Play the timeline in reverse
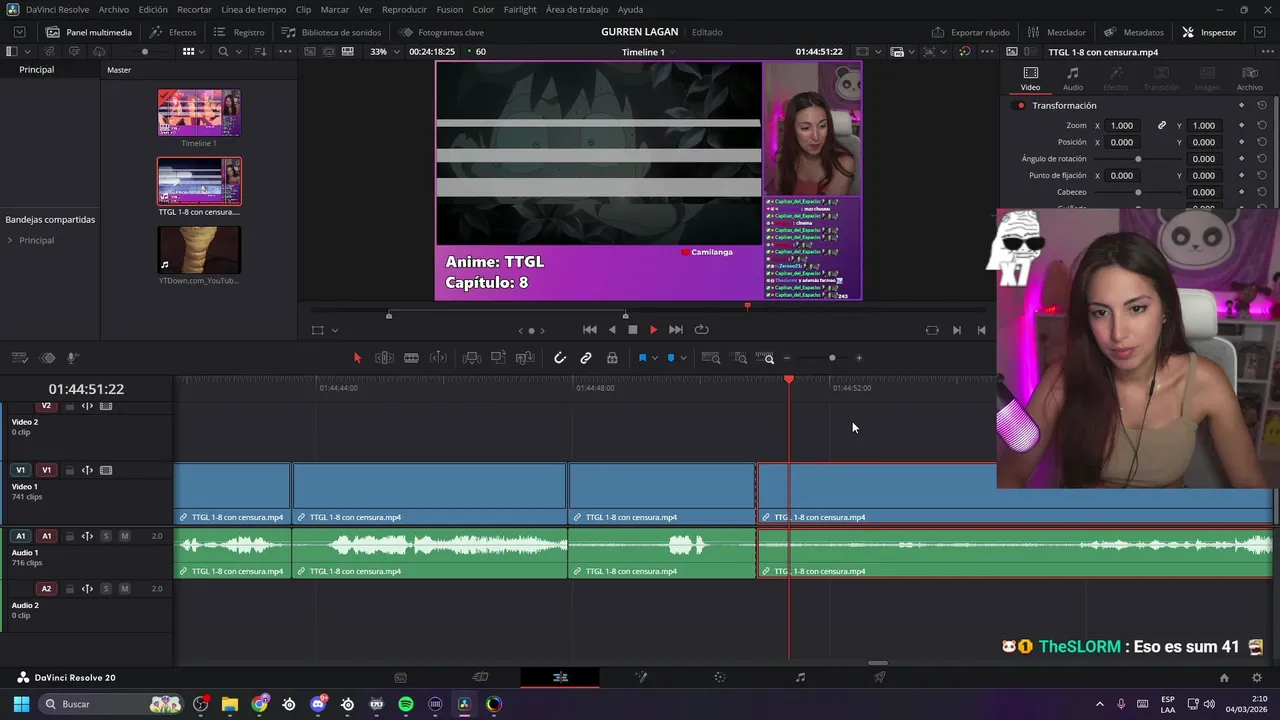This screenshot has height=720, width=1280. [612, 330]
